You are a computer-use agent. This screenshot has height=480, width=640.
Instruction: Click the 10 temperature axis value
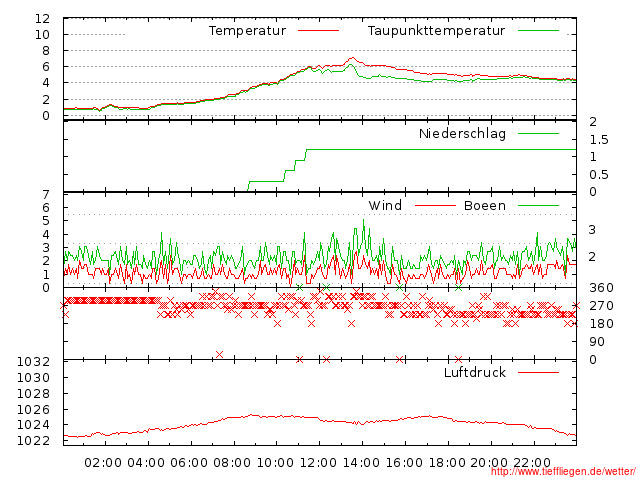(x=42, y=35)
